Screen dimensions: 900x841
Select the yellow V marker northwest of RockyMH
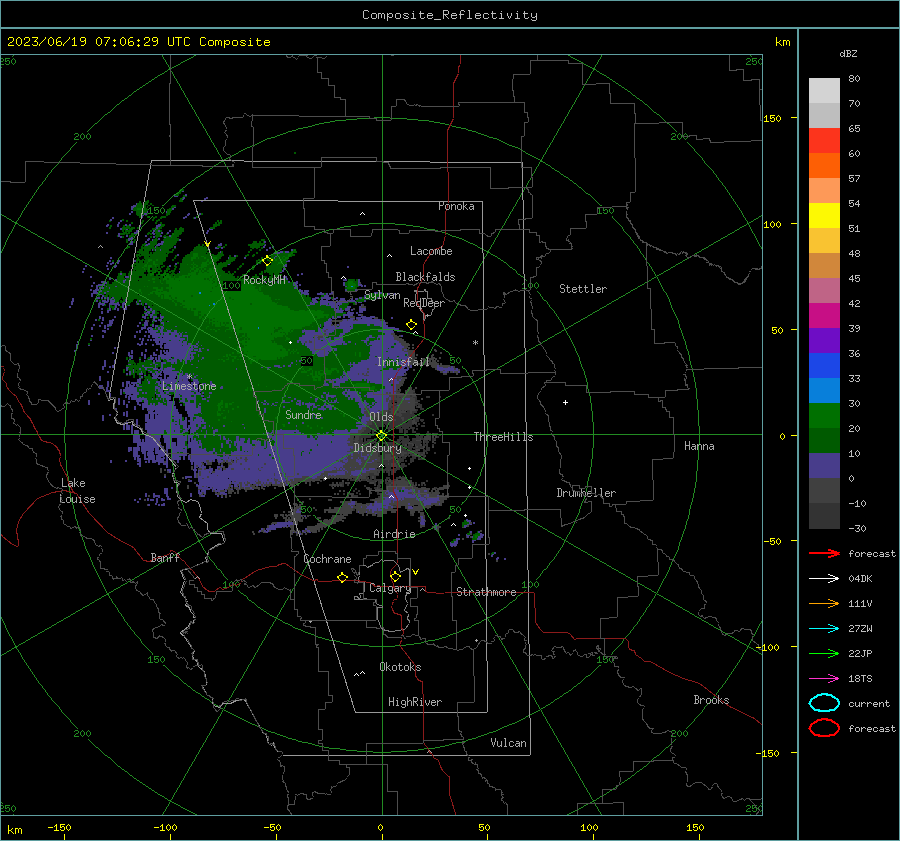pyautogui.click(x=208, y=244)
